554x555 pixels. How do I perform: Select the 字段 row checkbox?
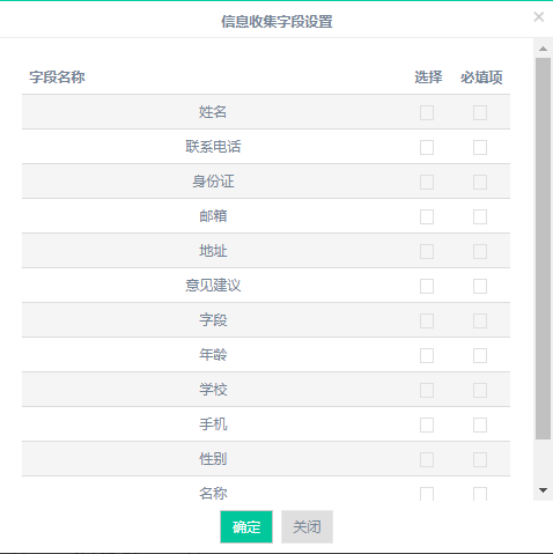click(427, 321)
